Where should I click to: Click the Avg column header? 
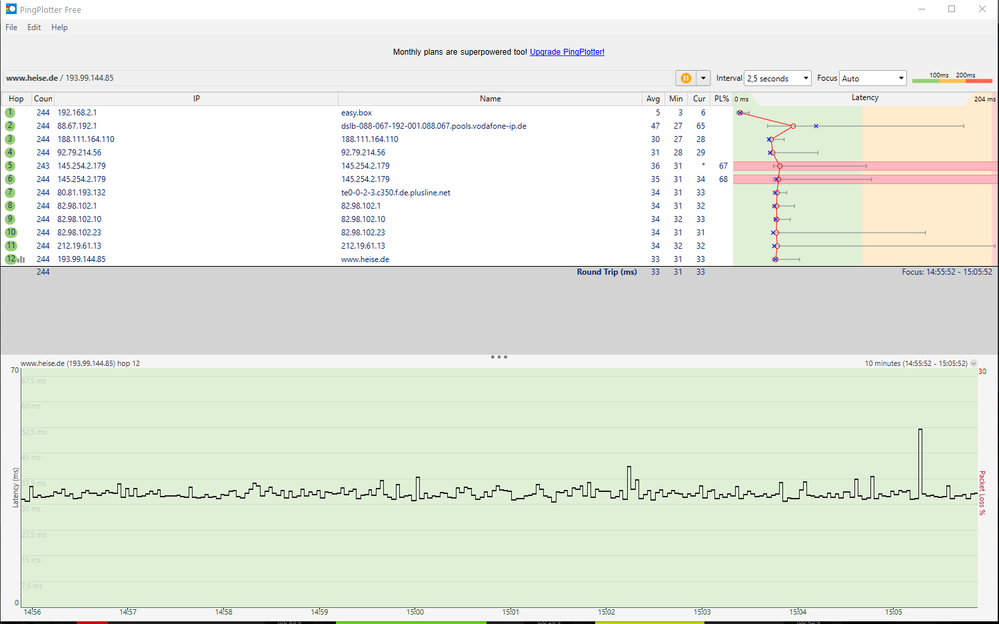pos(653,99)
